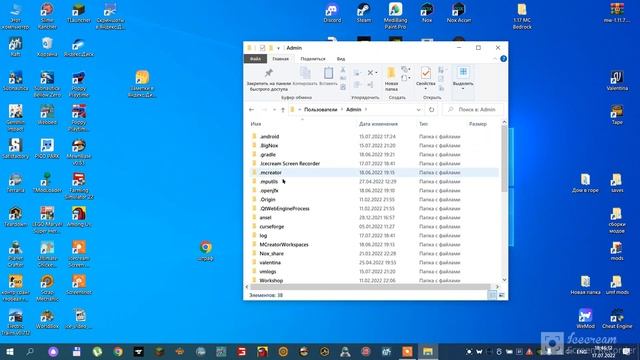Go up one level with the up arrow
The width and height of the screenshot is (640, 360).
282,109
